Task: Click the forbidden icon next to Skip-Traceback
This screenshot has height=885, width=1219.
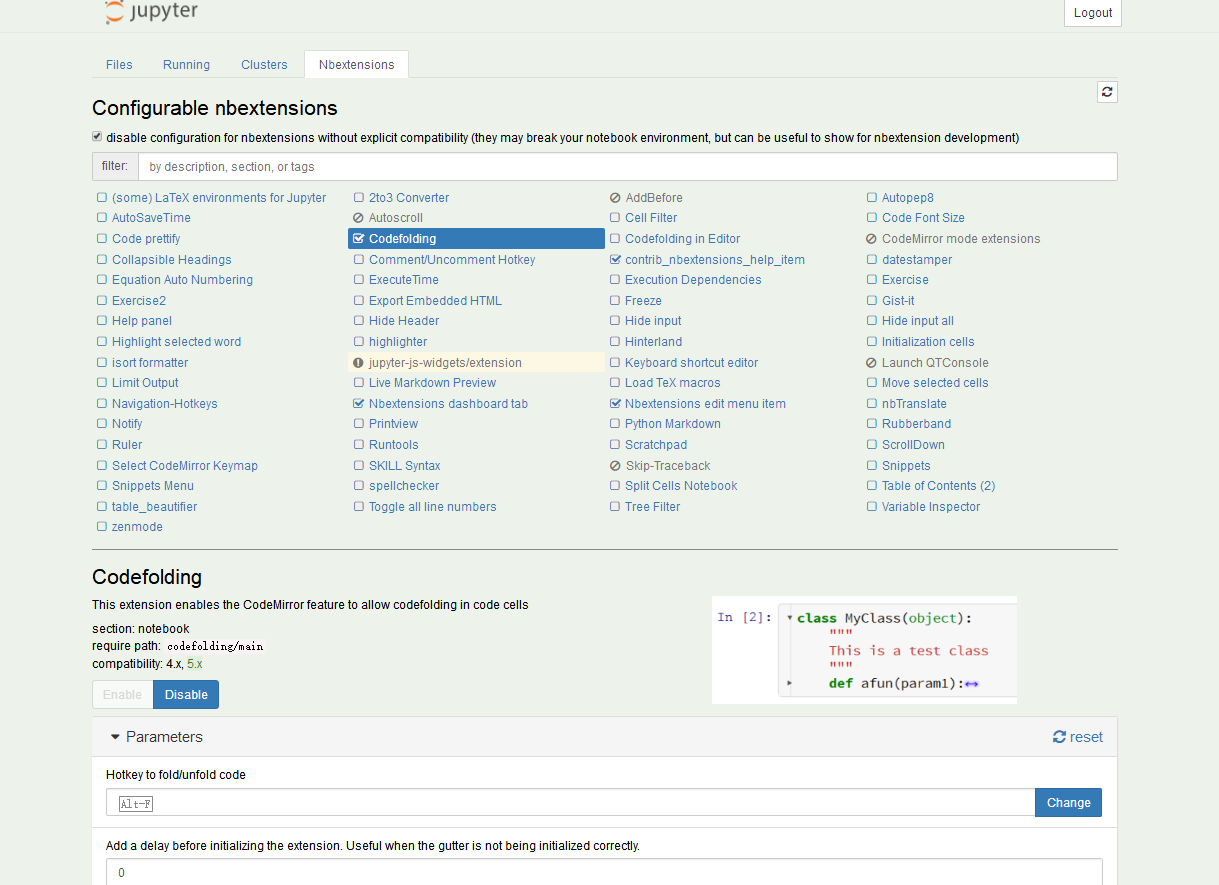Action: click(615, 466)
